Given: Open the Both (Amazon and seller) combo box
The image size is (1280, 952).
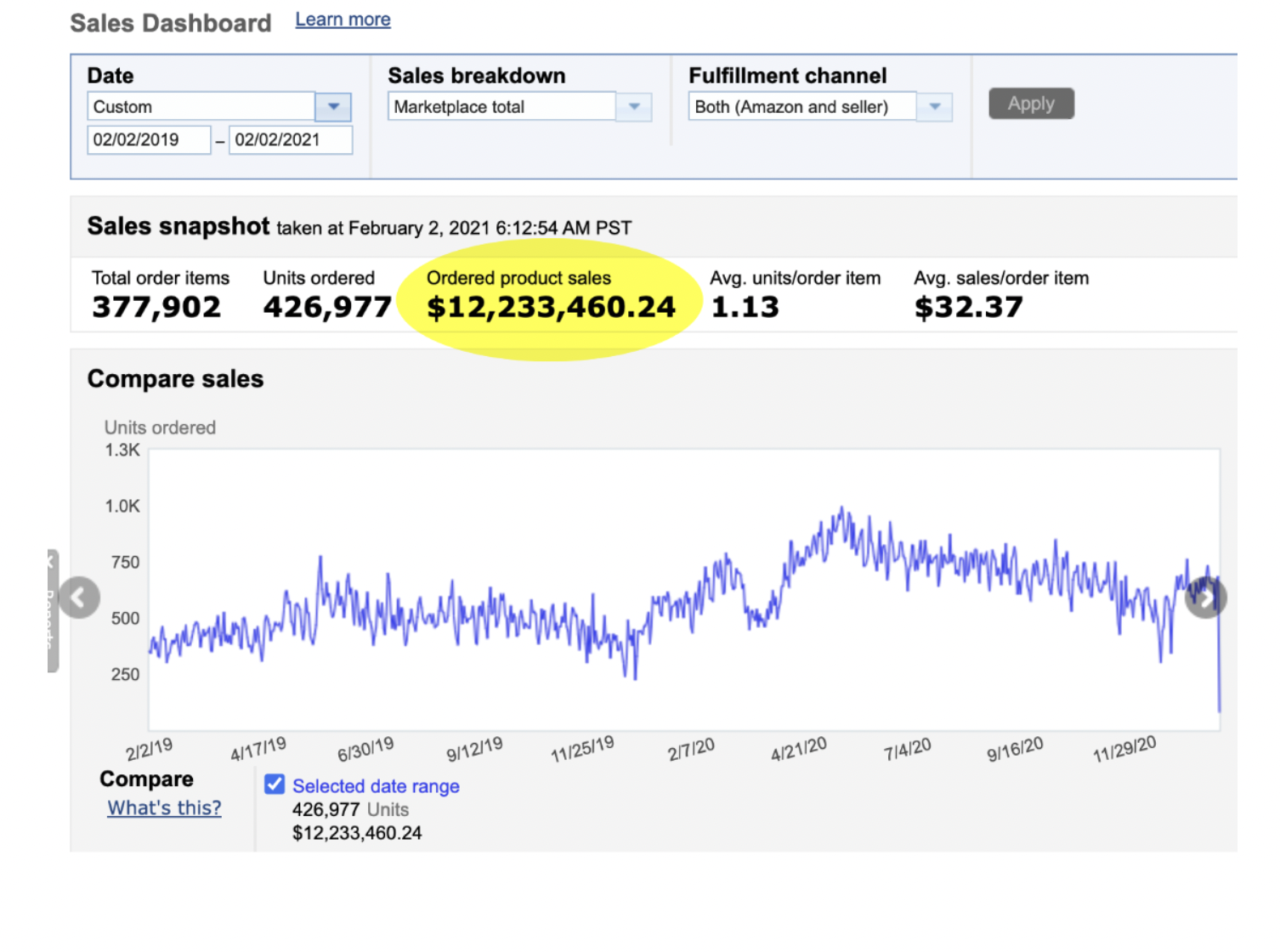Looking at the screenshot, I should [802, 107].
